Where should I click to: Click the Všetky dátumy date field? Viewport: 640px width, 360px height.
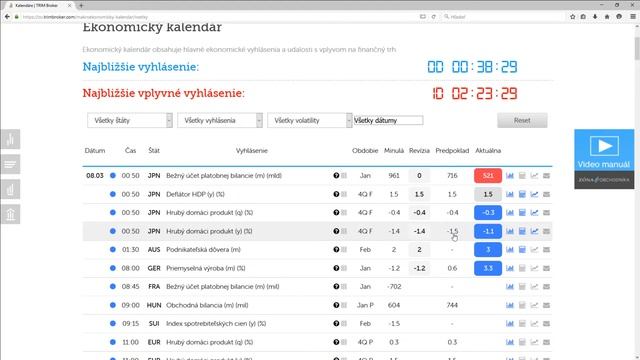[x=388, y=120]
